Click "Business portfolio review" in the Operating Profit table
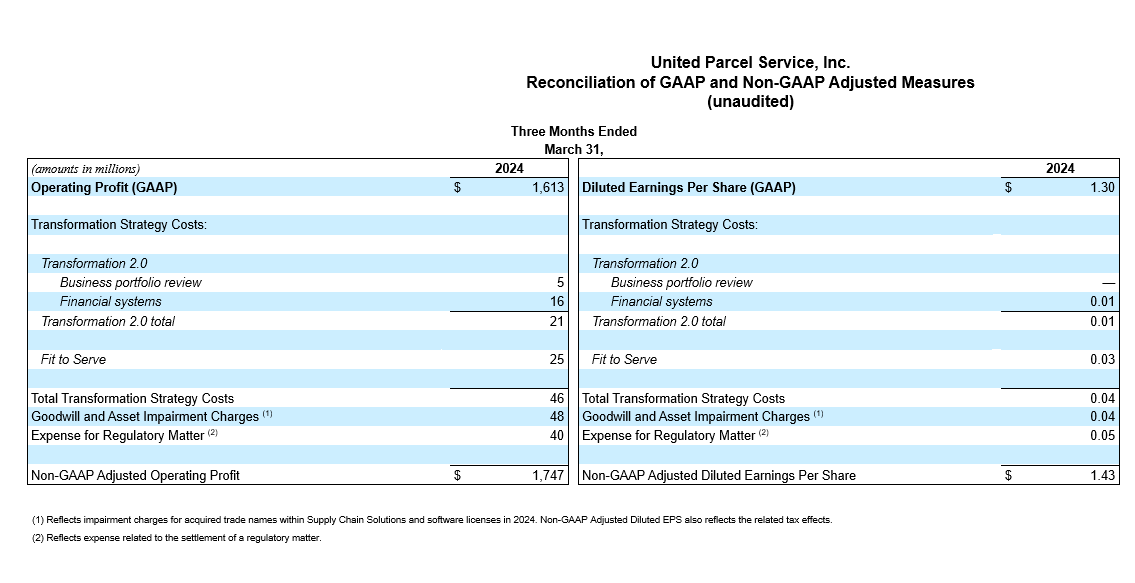Screen dimensions: 1135x583 tap(130, 282)
